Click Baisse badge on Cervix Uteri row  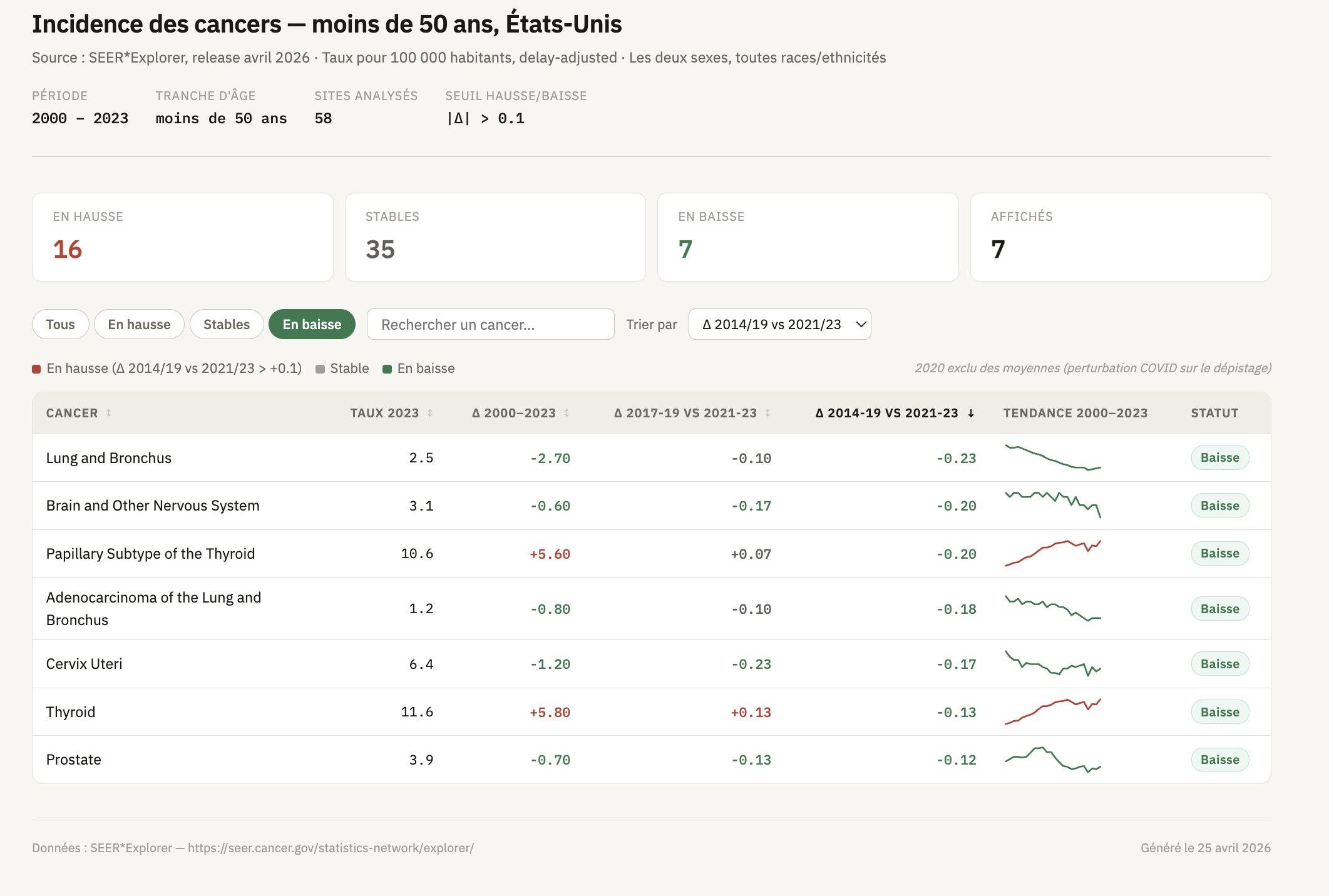[1219, 664]
